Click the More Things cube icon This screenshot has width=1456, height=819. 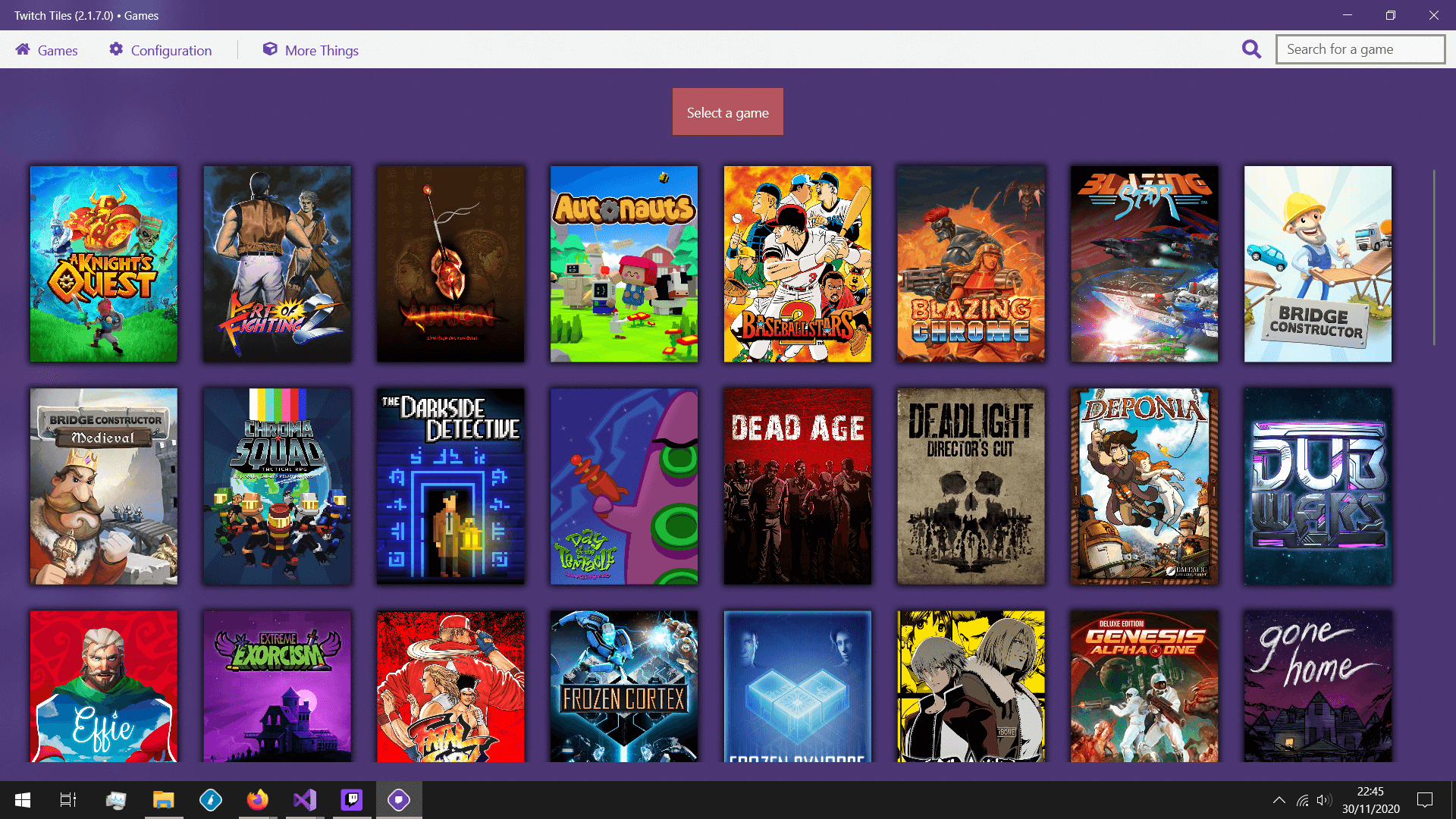(270, 50)
